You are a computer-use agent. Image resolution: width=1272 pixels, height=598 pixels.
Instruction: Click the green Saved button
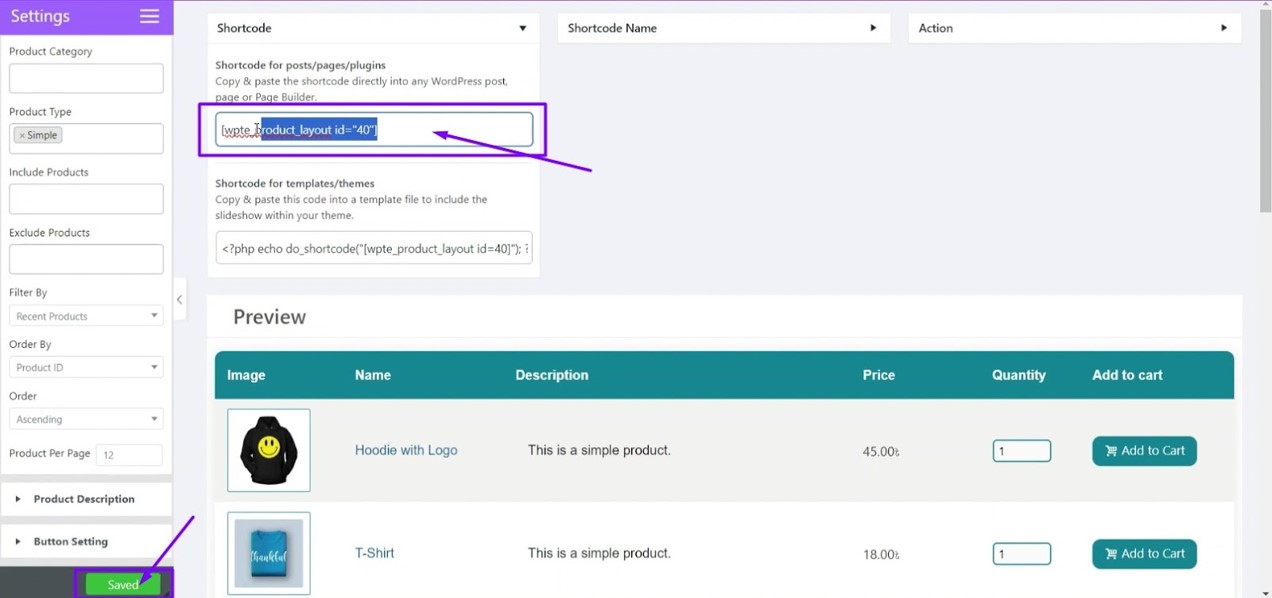coord(122,584)
